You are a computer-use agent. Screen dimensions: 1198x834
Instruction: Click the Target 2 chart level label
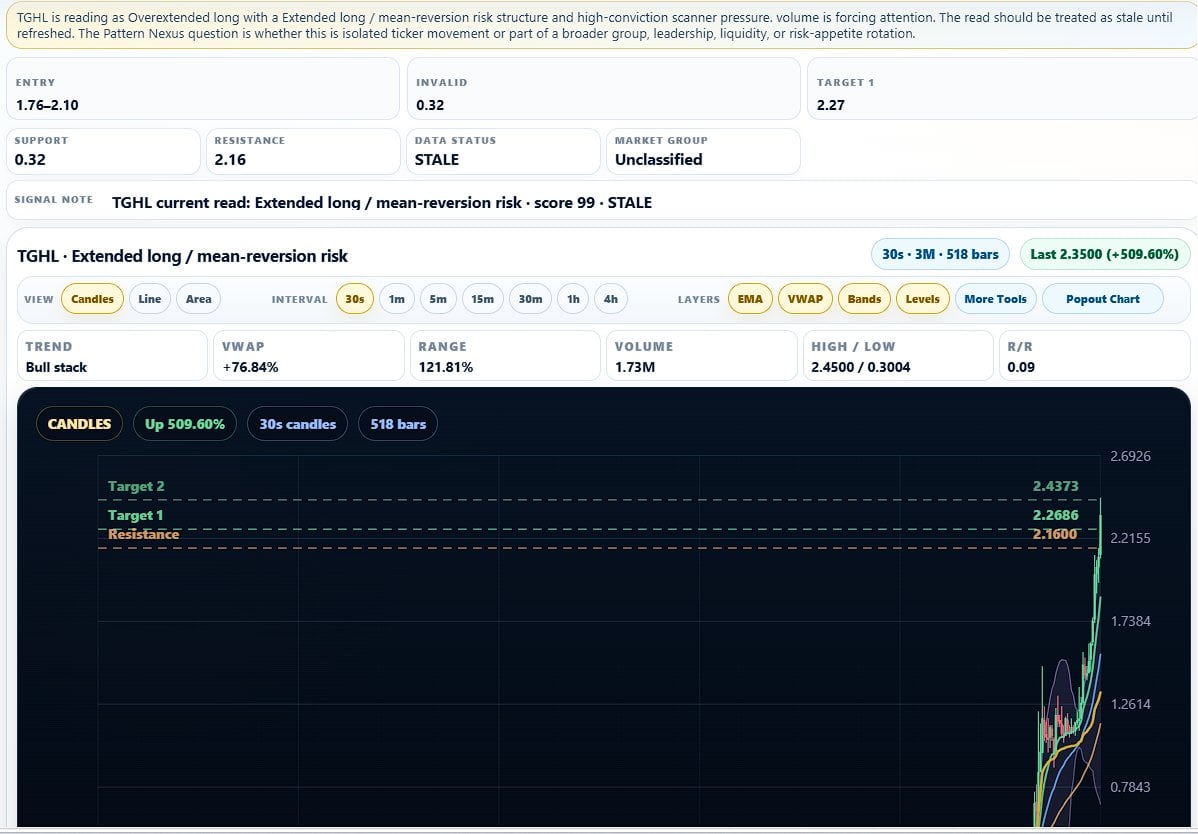point(136,486)
